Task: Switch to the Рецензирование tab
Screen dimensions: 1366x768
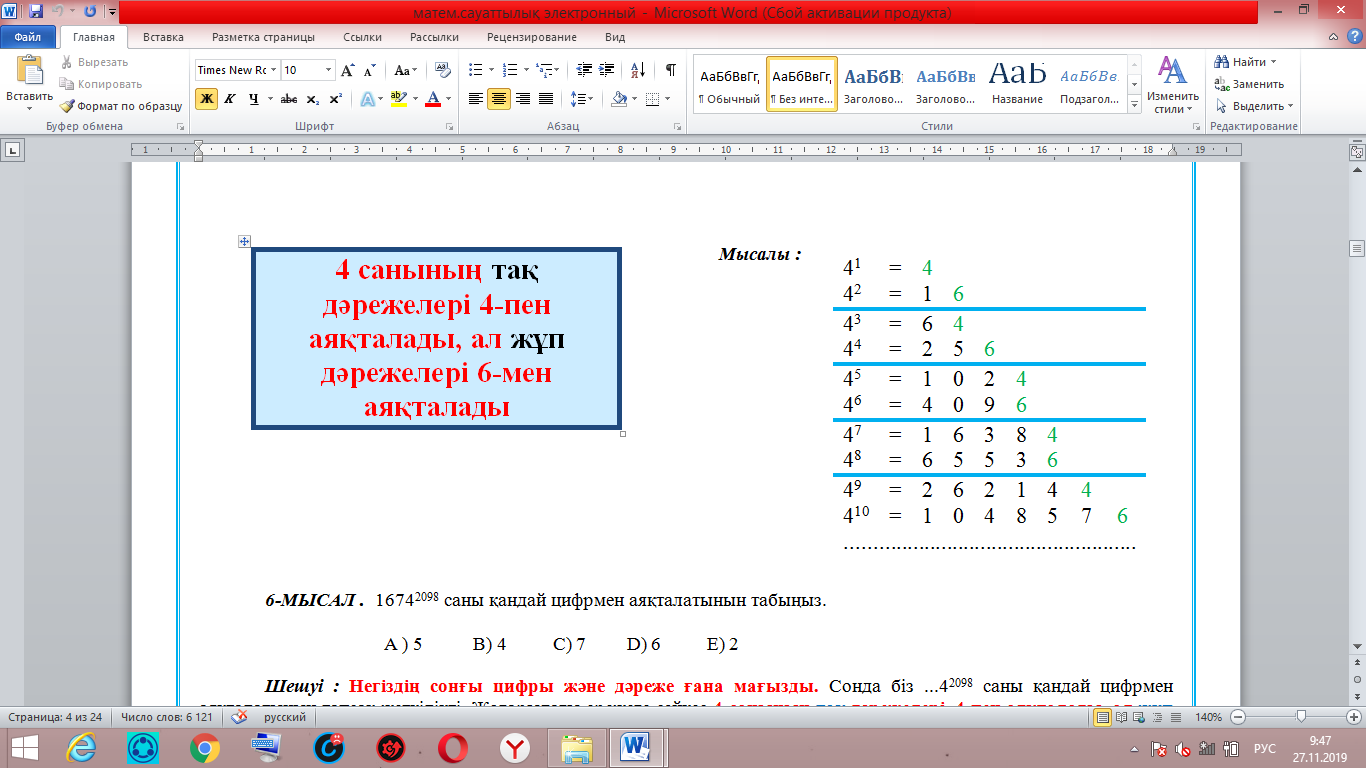Action: pos(531,37)
